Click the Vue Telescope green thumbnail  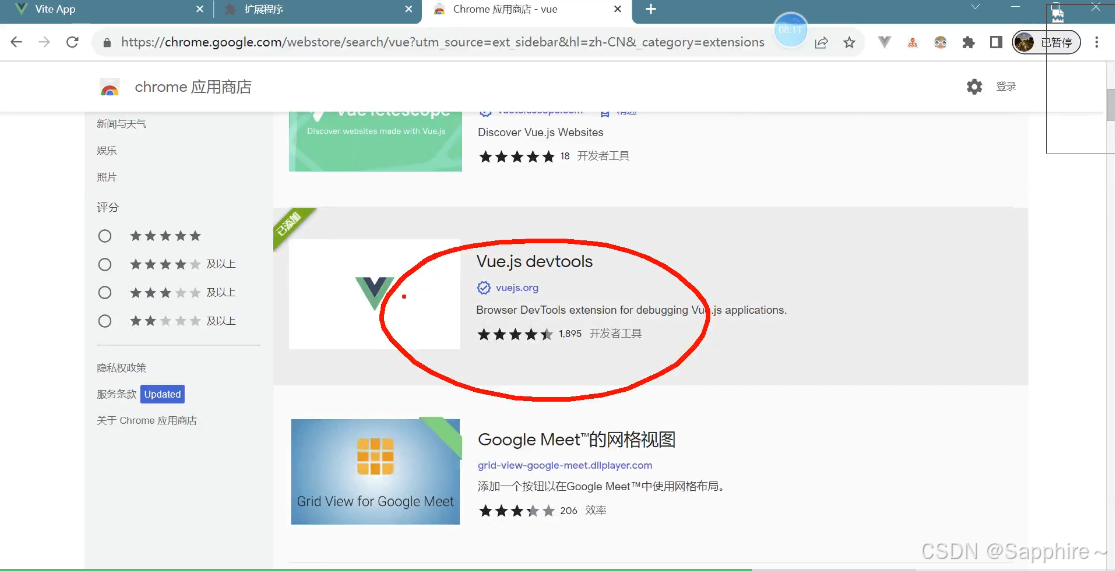[375, 140]
